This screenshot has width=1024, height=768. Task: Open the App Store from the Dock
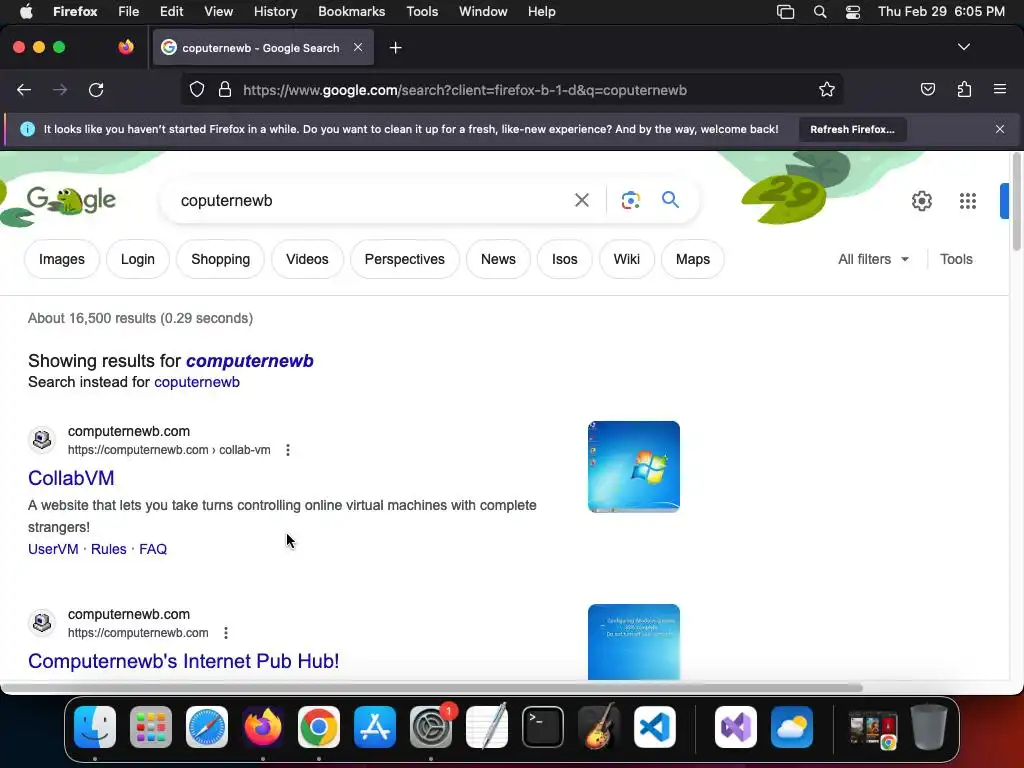(x=375, y=727)
